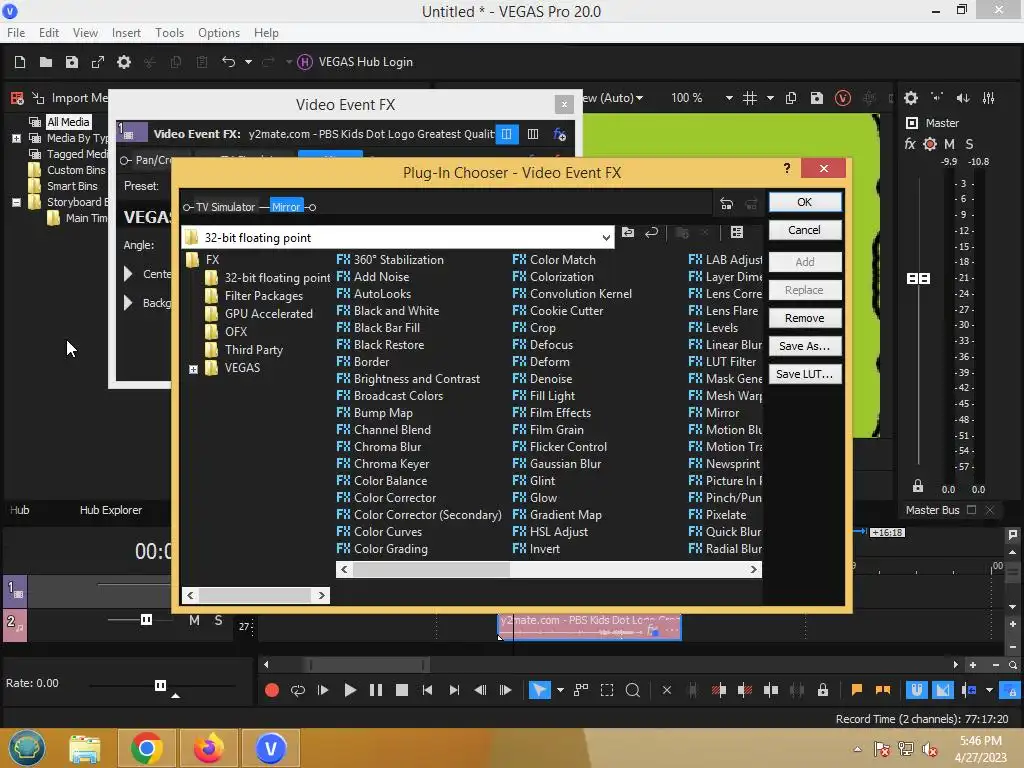The image size is (1024, 768).
Task: Open the File menu
Action: [16, 33]
